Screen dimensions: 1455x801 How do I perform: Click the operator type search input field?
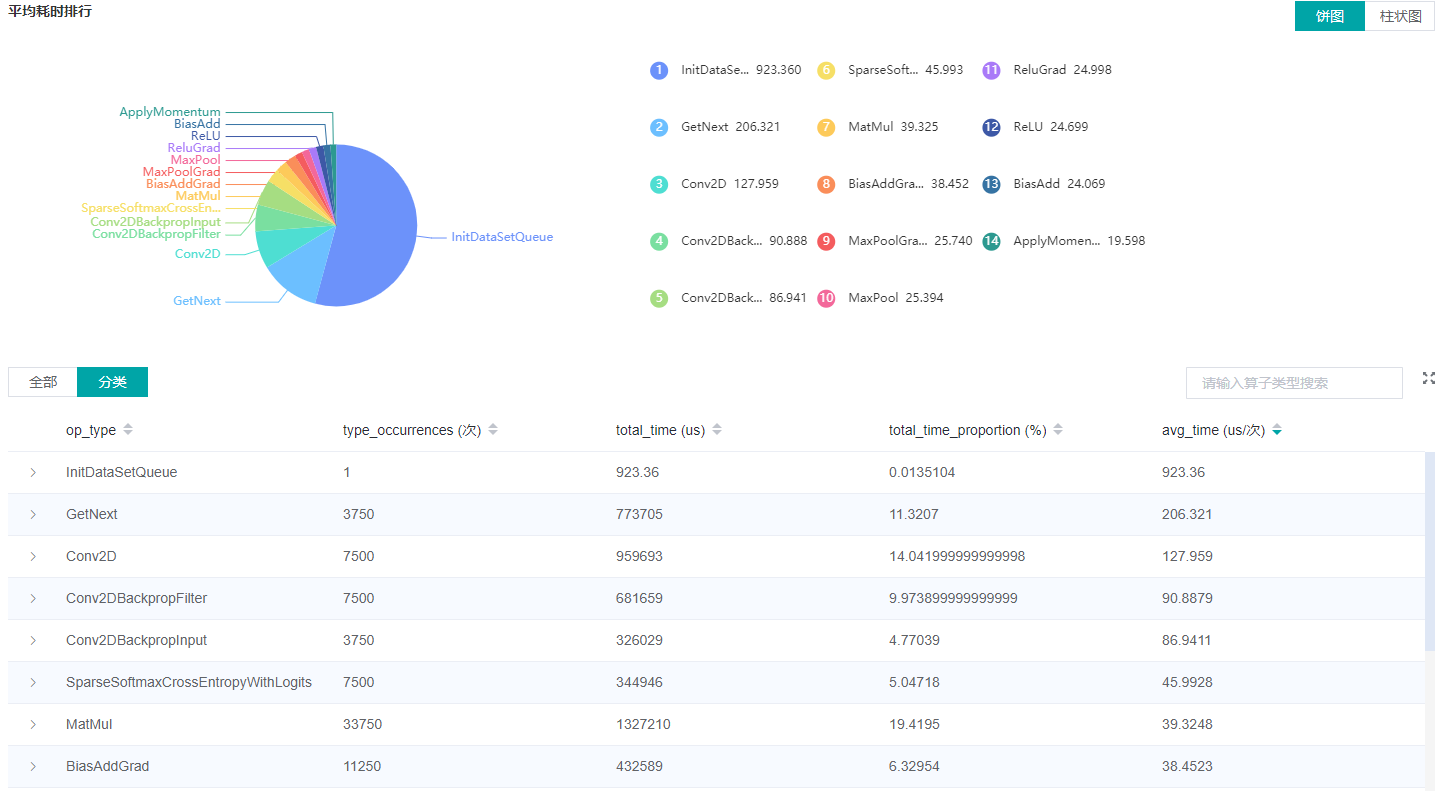[1293, 383]
